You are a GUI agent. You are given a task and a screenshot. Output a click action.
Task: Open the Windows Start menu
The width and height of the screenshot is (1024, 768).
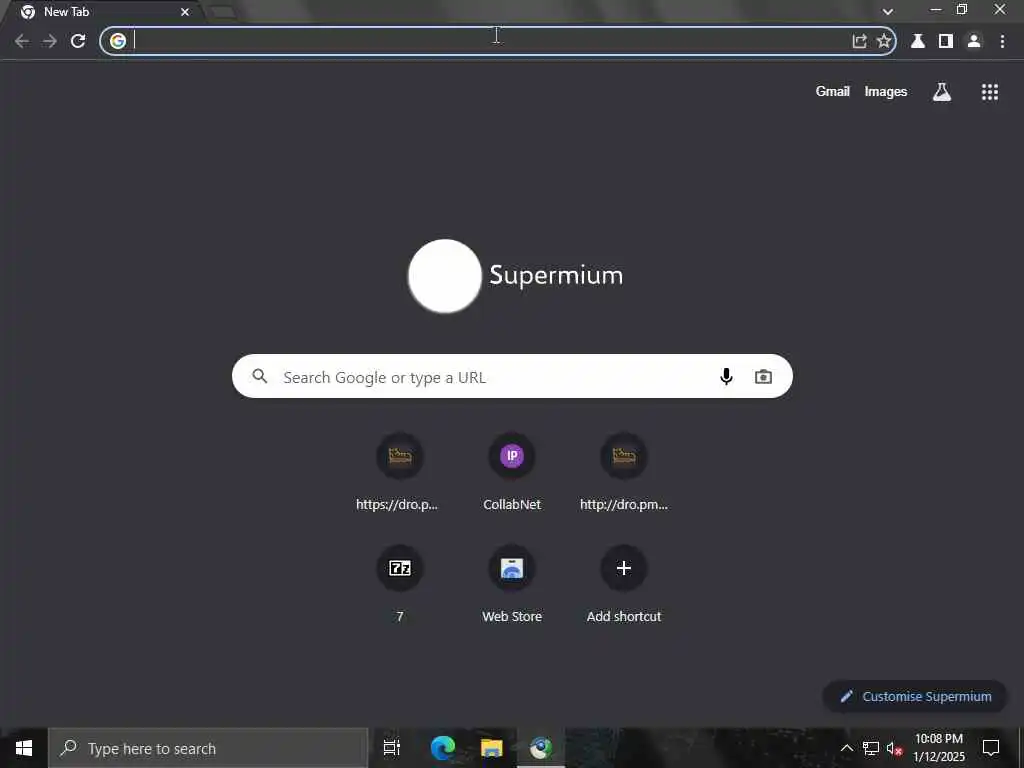pos(24,748)
